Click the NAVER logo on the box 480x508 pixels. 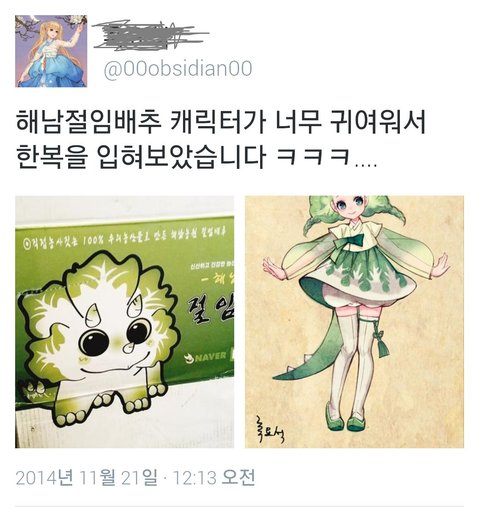(205, 357)
